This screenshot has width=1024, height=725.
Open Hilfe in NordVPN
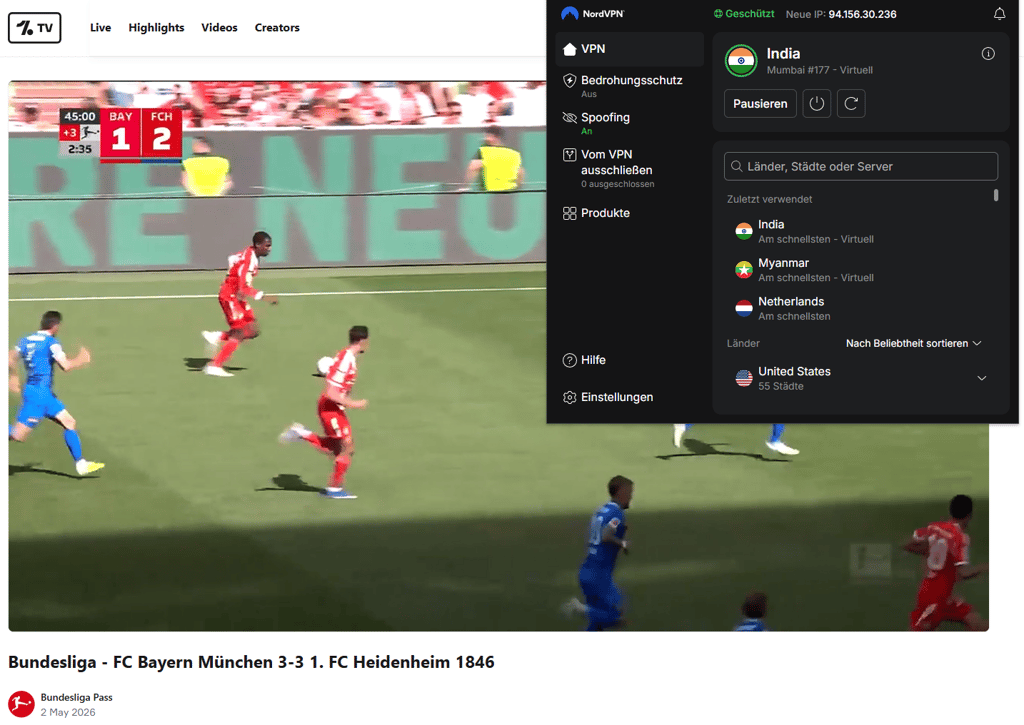coord(630,360)
